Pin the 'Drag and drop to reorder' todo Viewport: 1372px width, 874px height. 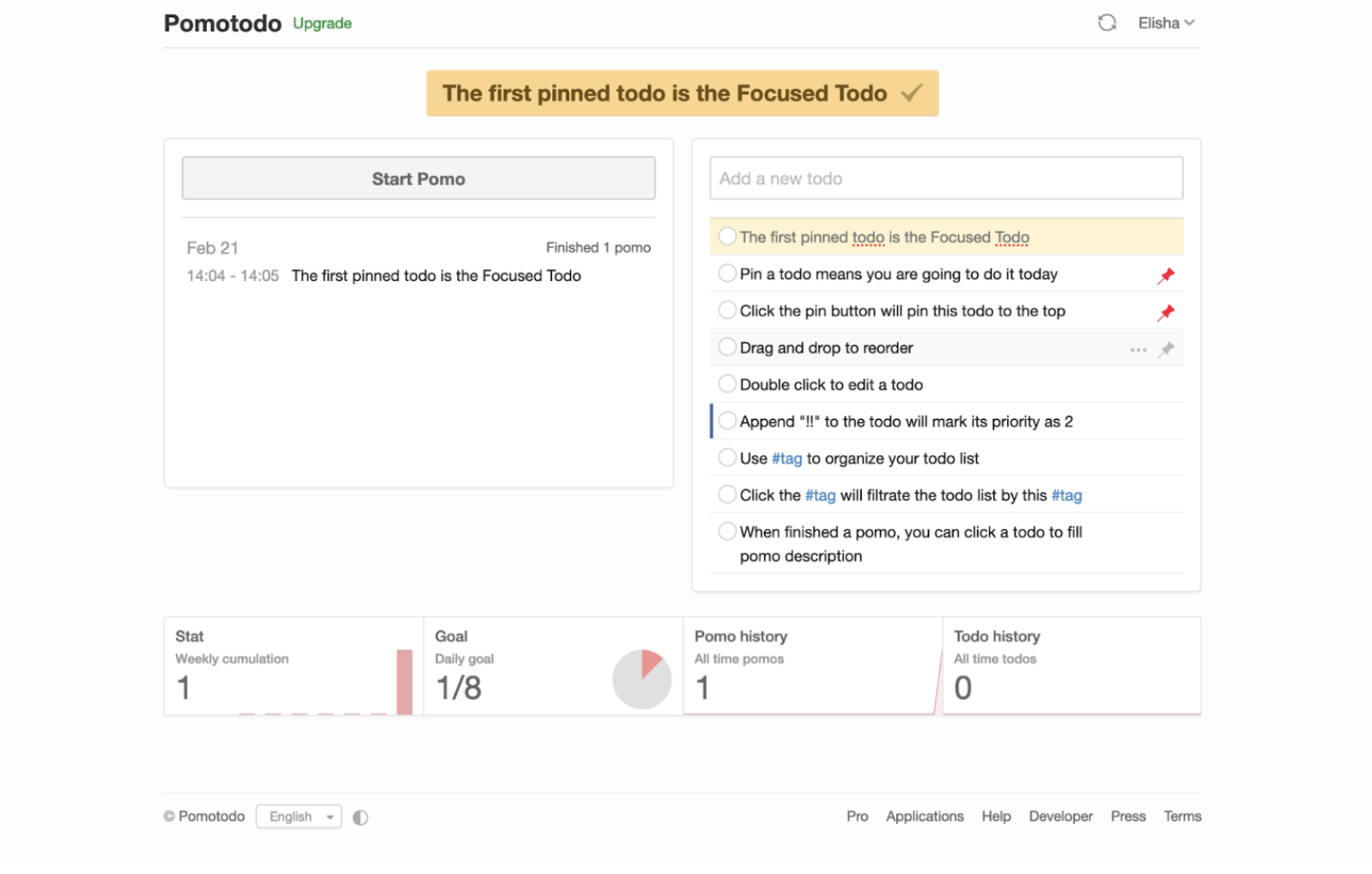tap(1166, 349)
